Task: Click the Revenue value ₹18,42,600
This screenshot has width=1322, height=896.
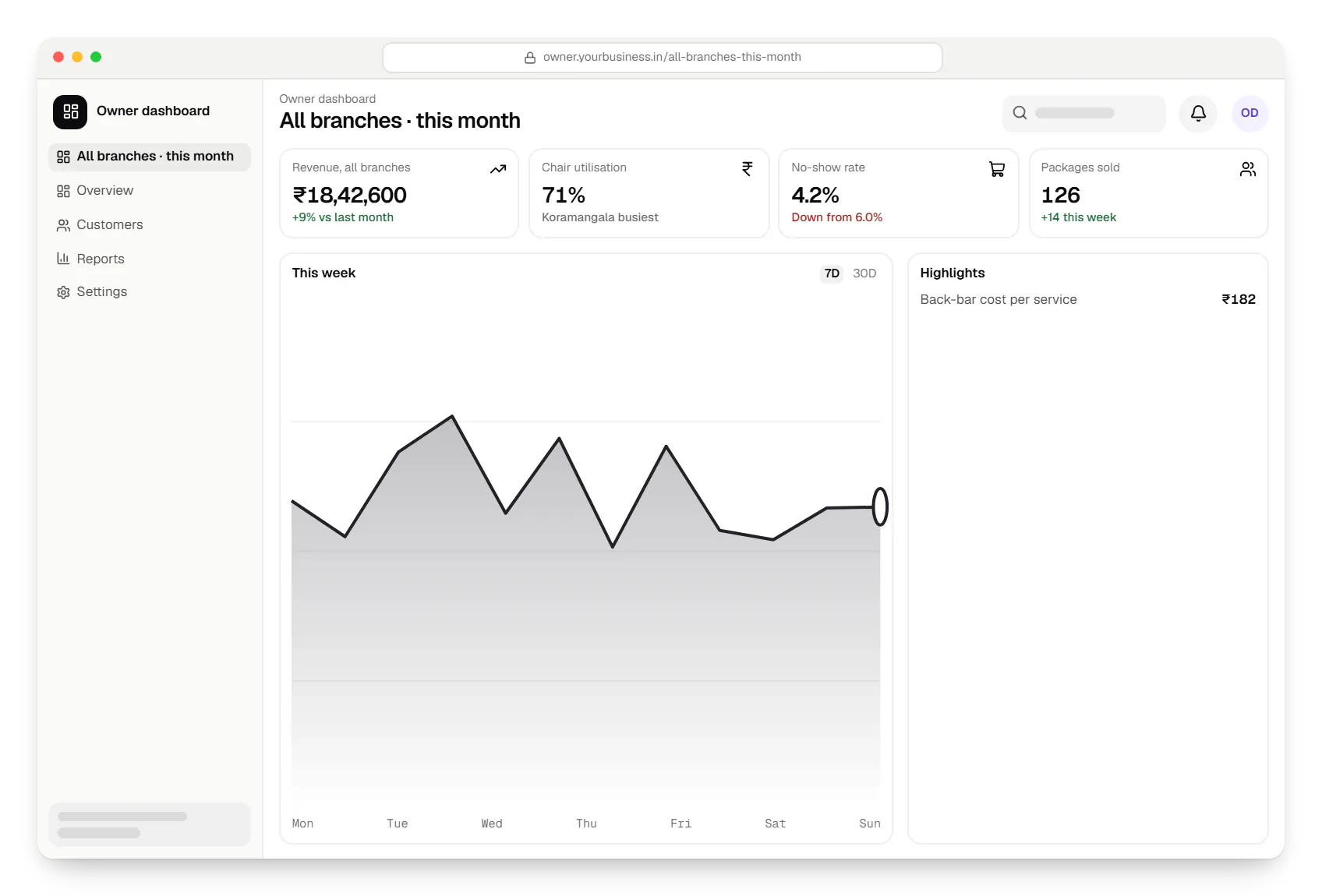Action: coord(349,195)
